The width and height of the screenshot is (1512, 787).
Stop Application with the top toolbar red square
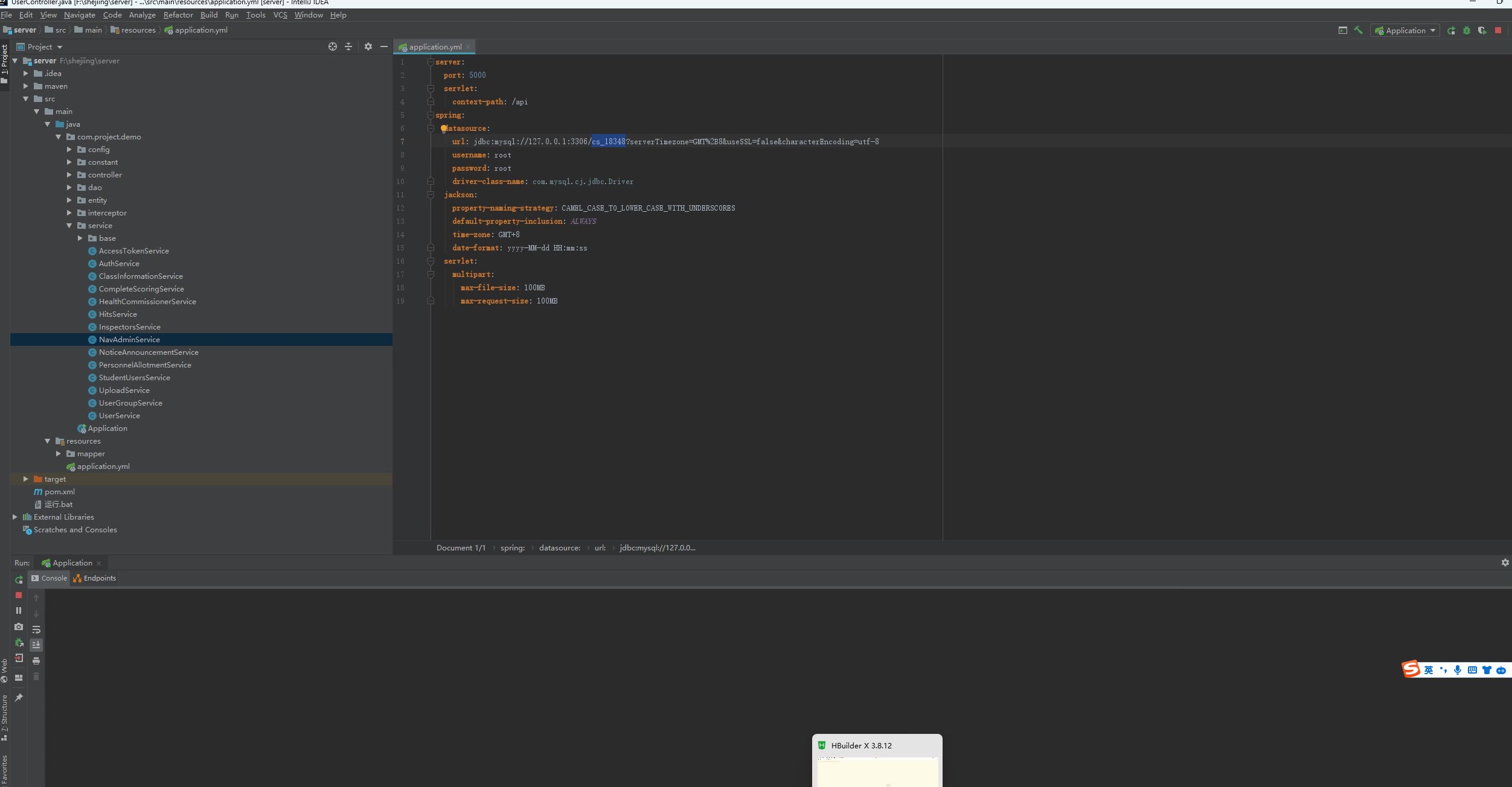[x=1498, y=30]
